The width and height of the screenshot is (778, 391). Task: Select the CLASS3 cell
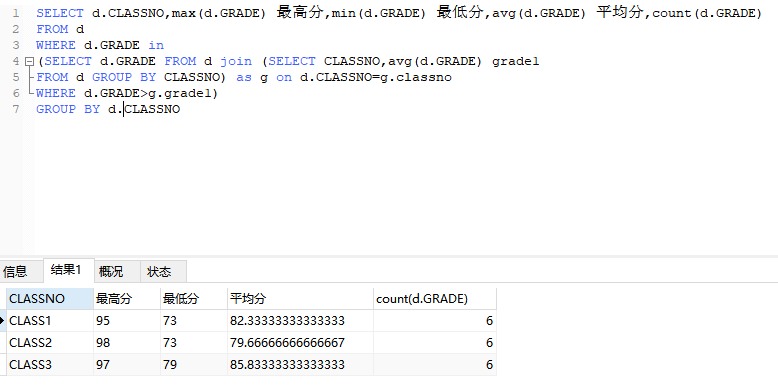50,364
